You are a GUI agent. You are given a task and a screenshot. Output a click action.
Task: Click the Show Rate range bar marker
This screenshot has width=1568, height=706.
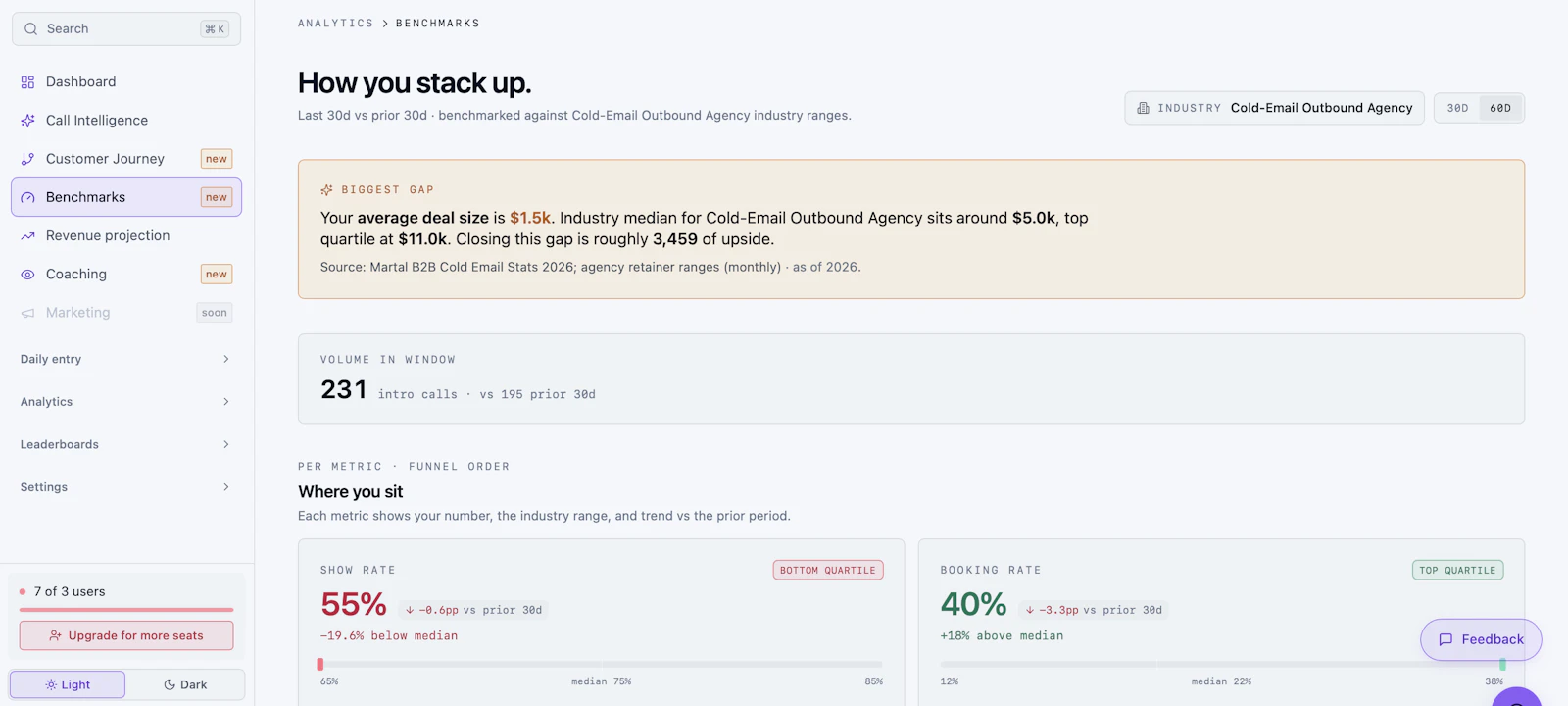[x=320, y=665]
